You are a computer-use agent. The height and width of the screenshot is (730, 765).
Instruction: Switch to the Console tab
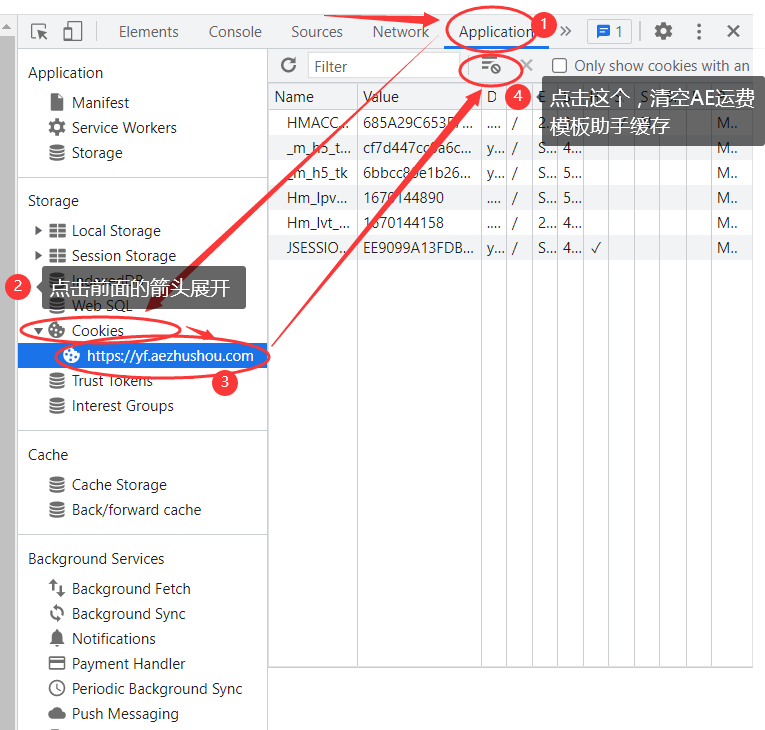coord(235,32)
